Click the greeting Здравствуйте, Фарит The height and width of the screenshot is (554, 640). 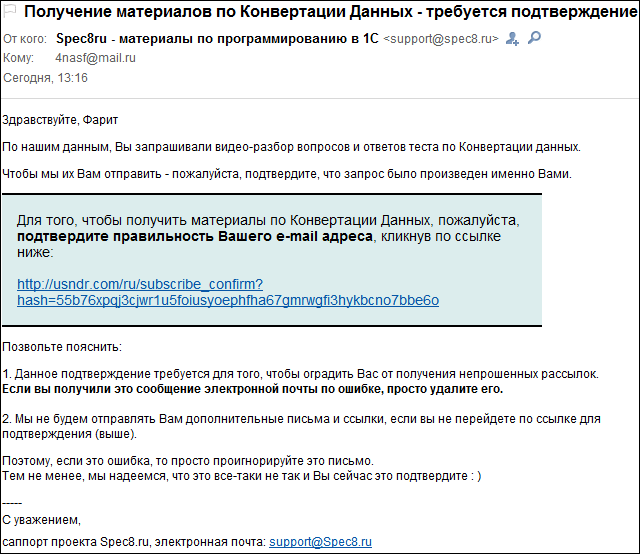pyautogui.click(x=60, y=120)
